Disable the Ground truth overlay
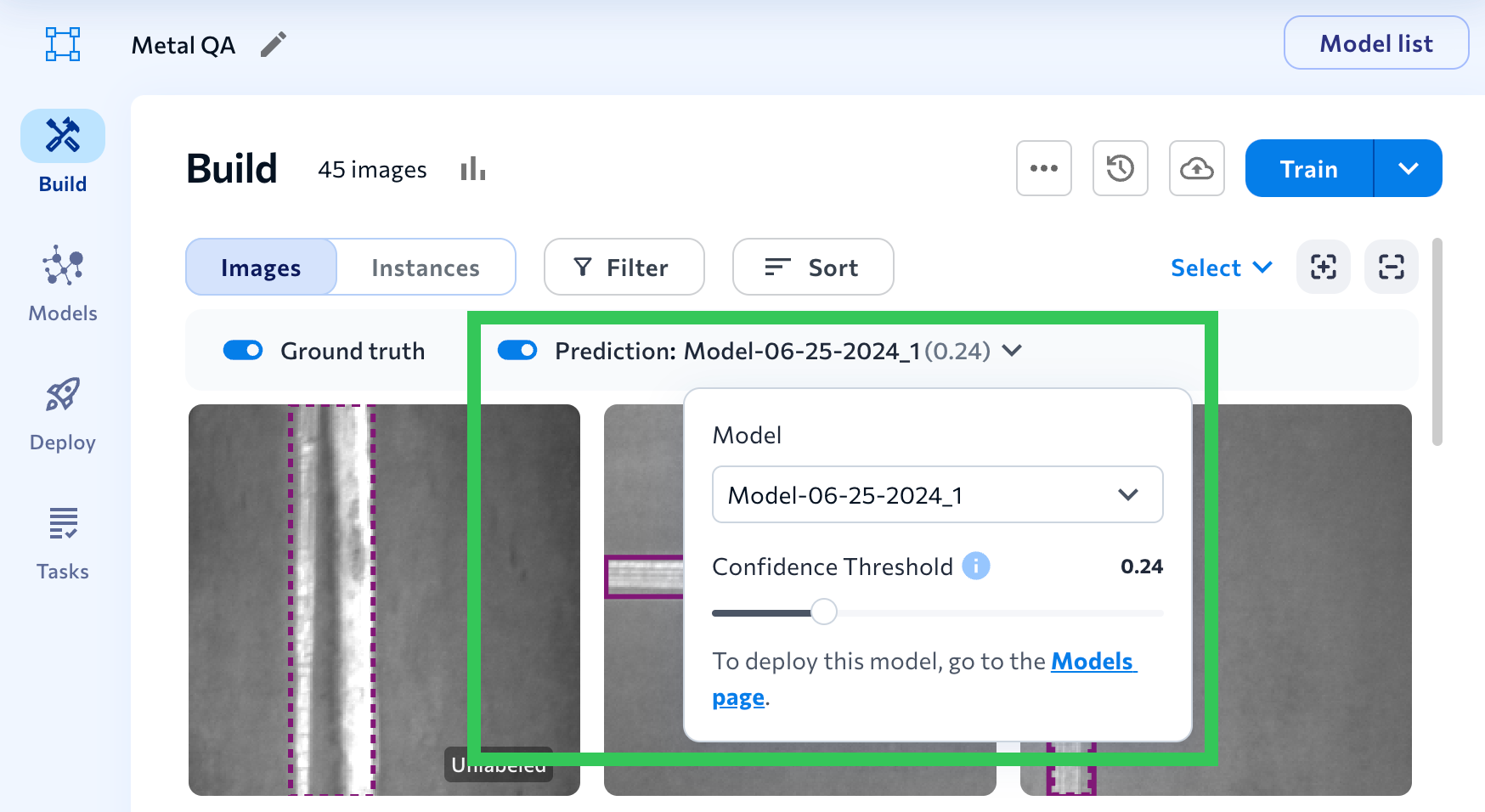This screenshot has height=812, width=1485. point(243,350)
